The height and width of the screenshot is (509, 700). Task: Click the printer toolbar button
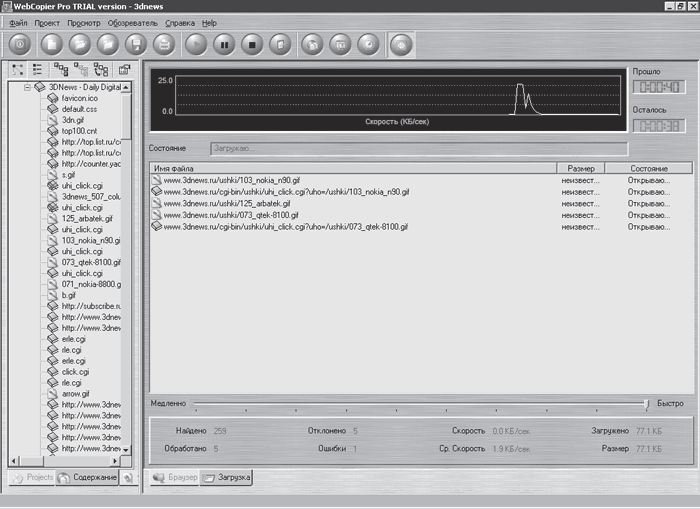(164, 44)
